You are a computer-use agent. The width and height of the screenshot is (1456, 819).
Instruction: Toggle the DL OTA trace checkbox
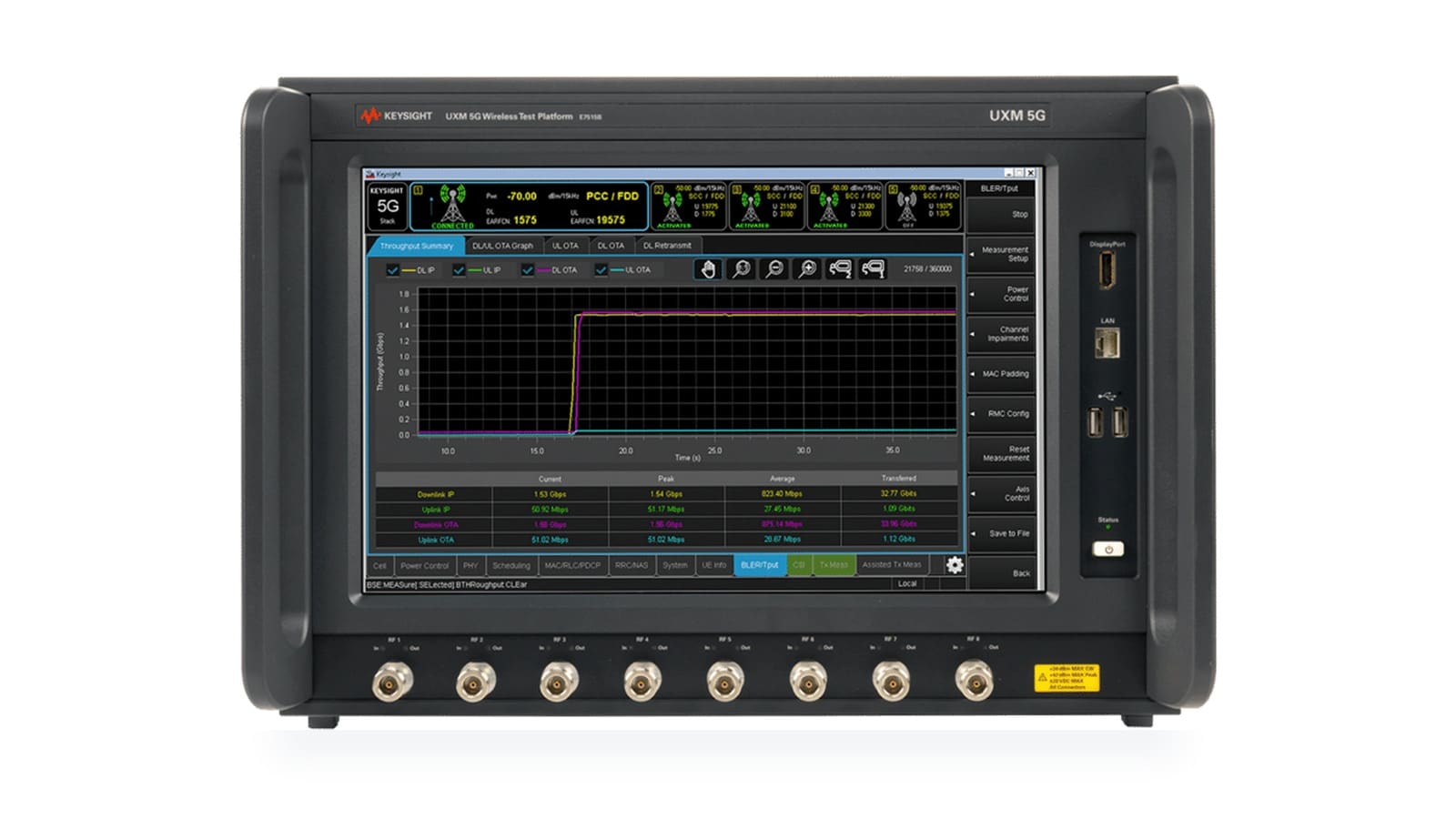[x=527, y=270]
